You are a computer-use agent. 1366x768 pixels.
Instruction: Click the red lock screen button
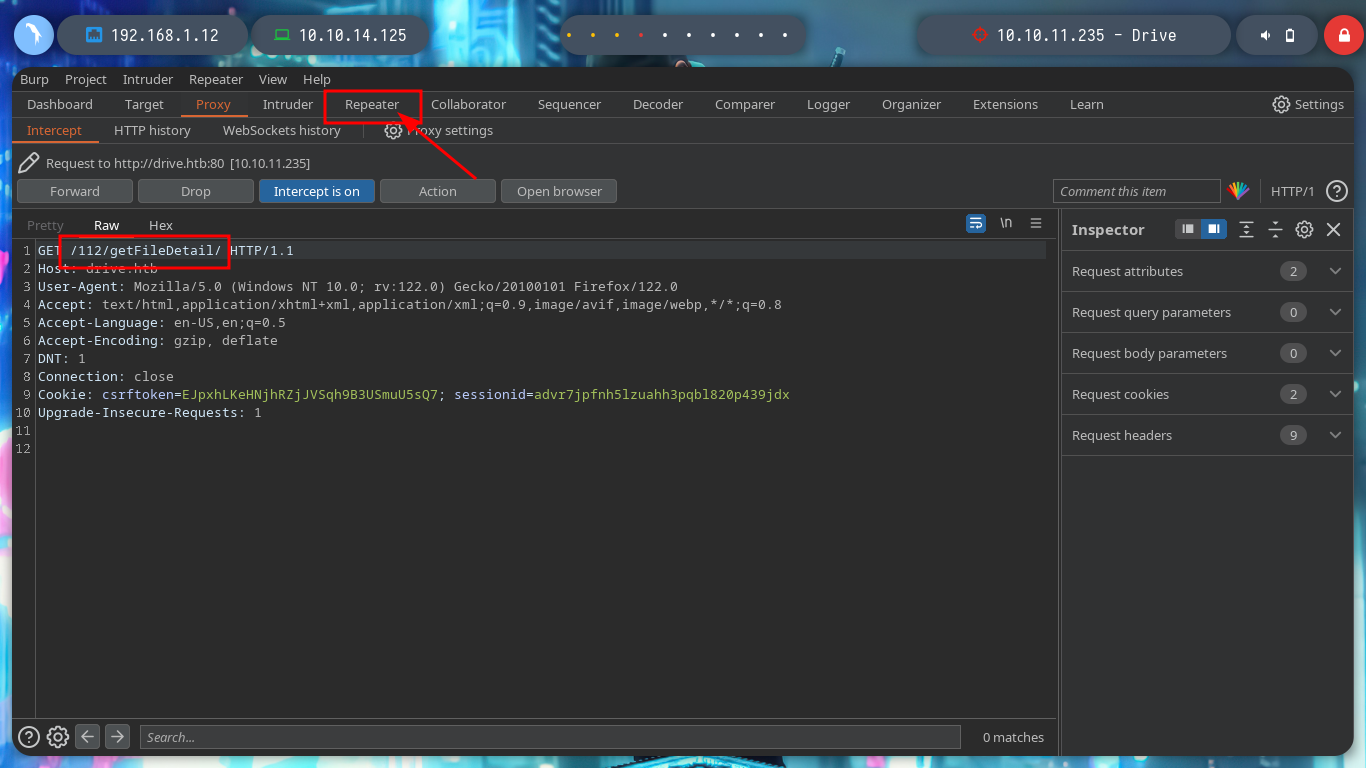(1343, 35)
